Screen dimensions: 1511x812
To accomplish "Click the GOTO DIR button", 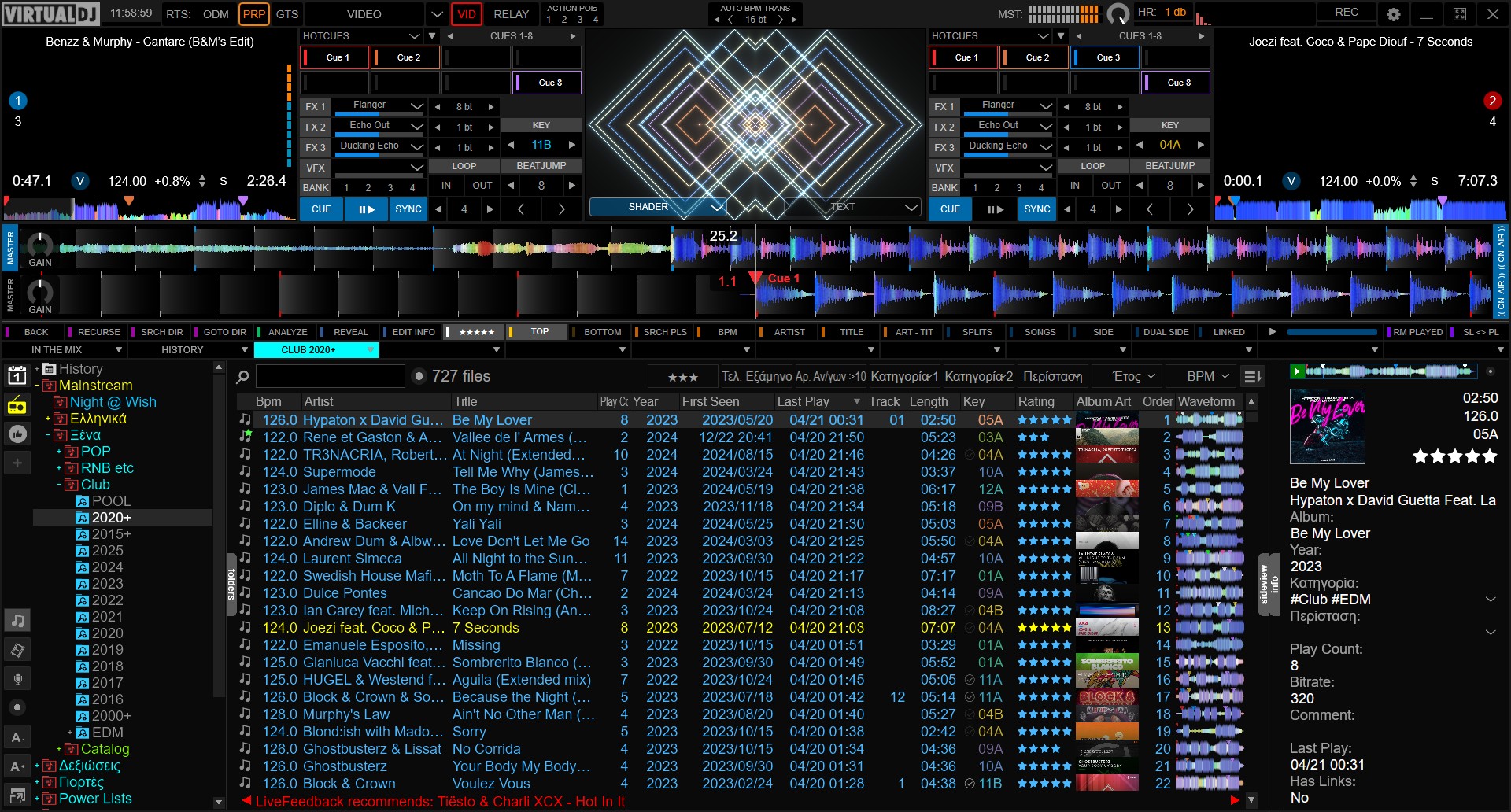I will pos(224,332).
